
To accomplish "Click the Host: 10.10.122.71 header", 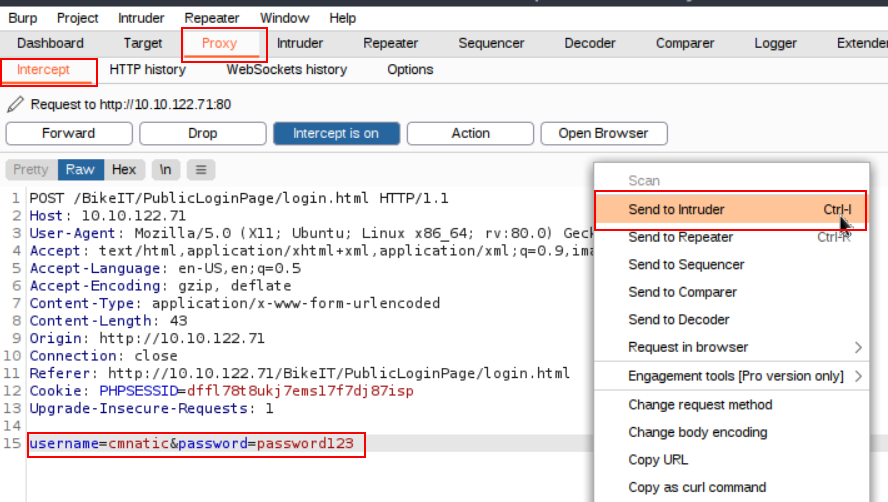I will pyautogui.click(x=108, y=216).
